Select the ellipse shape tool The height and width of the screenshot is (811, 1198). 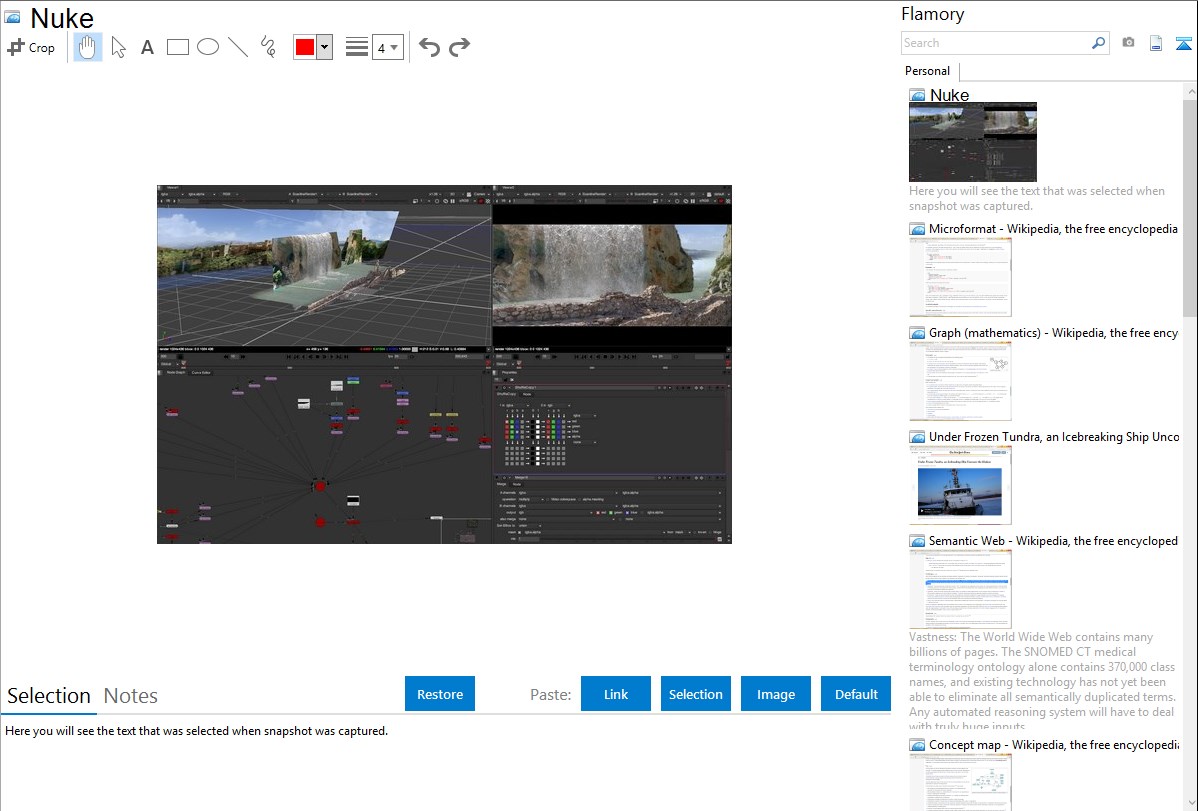pos(208,47)
